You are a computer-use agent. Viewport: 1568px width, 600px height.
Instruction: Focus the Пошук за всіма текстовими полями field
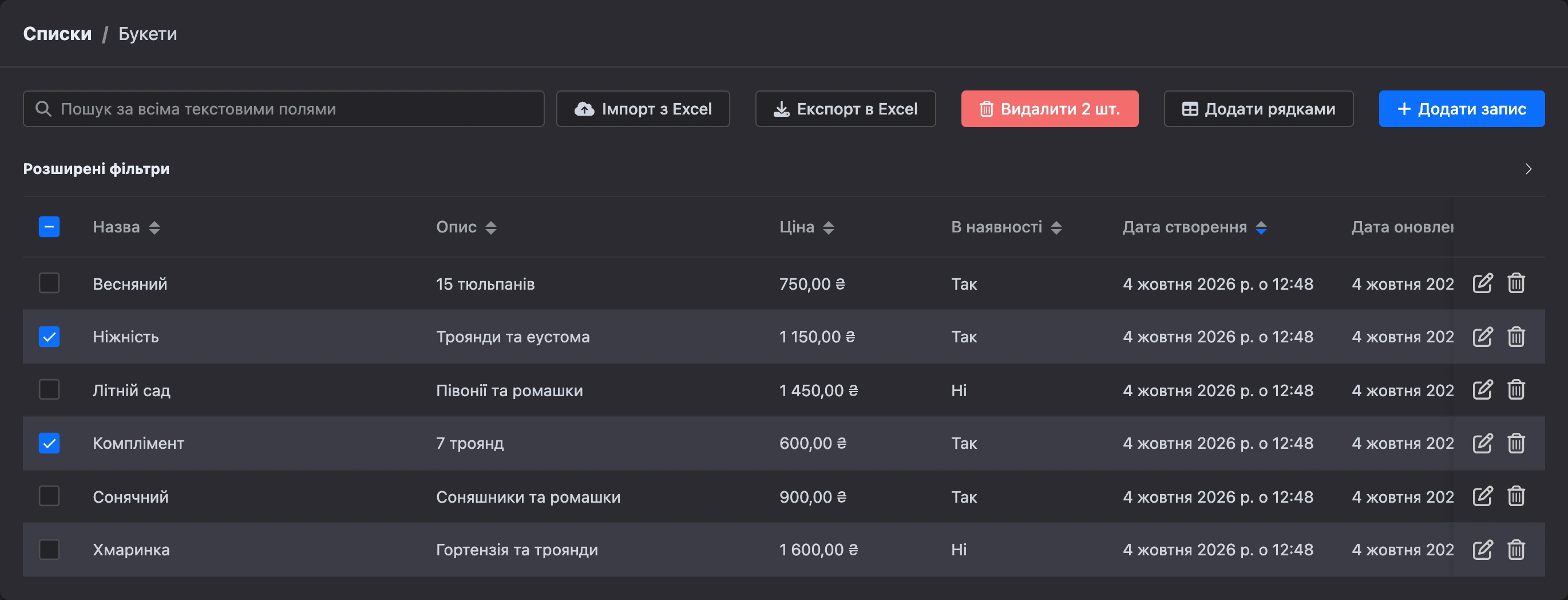coord(284,108)
